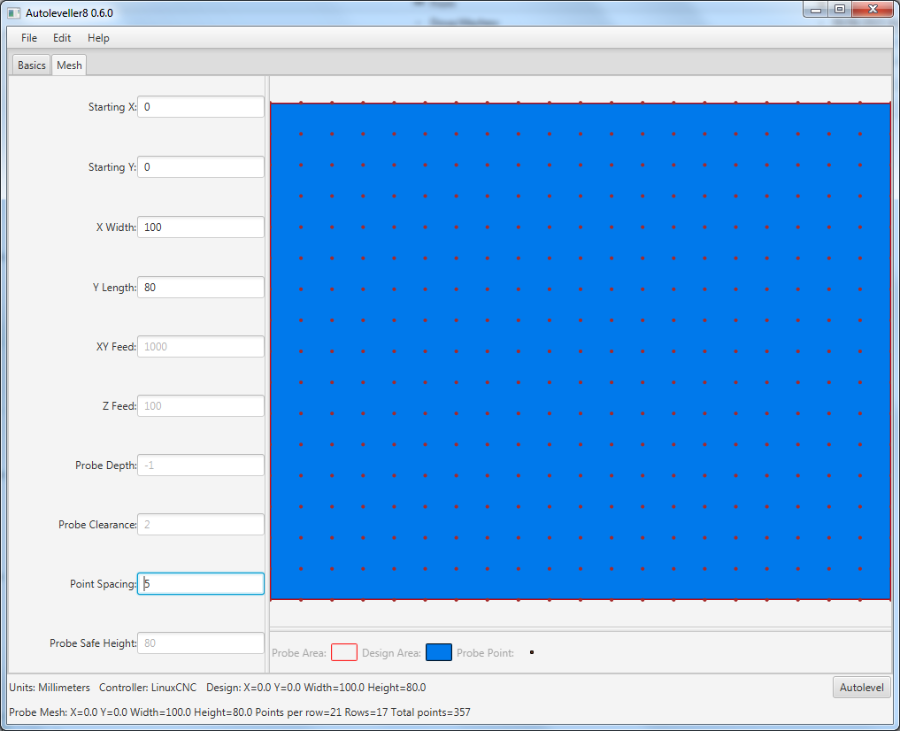Click the Z Feed field
This screenshot has height=731, width=900.
click(x=200, y=406)
